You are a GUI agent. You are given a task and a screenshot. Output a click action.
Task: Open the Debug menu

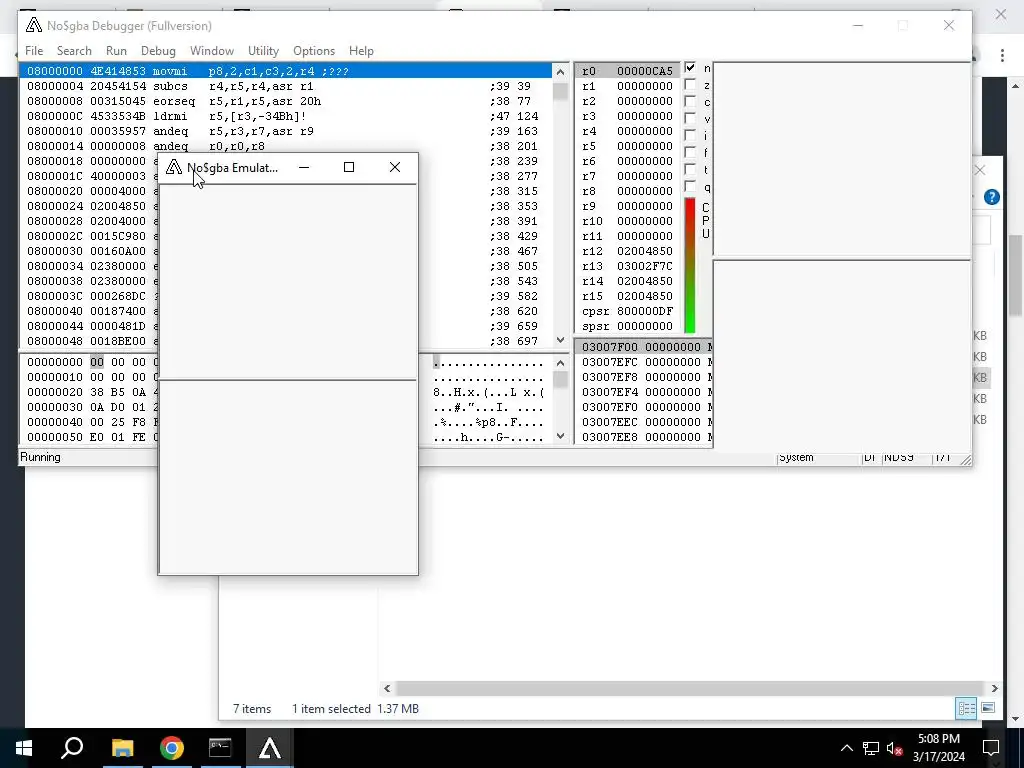(x=158, y=51)
